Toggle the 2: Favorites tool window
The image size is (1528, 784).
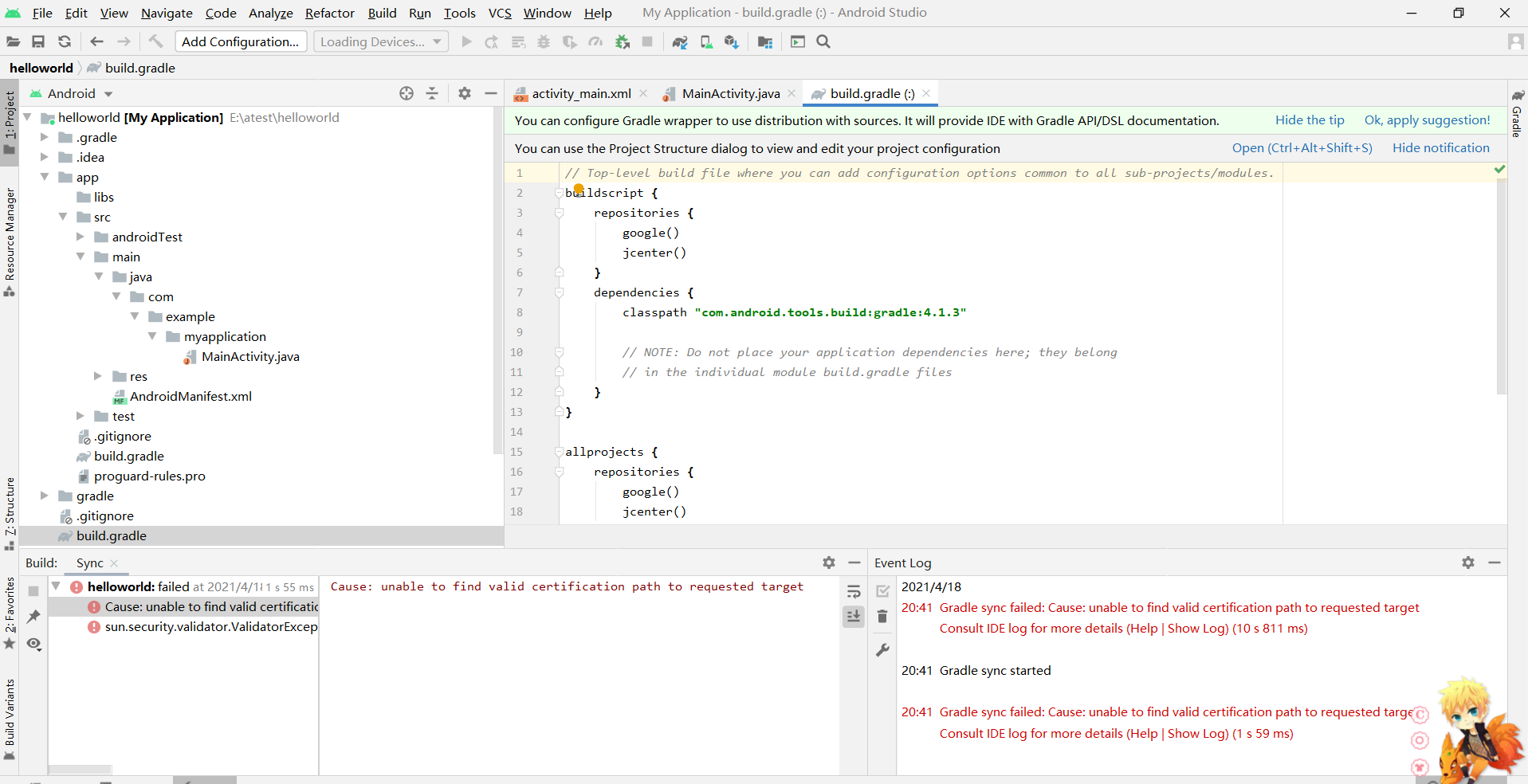[x=10, y=613]
